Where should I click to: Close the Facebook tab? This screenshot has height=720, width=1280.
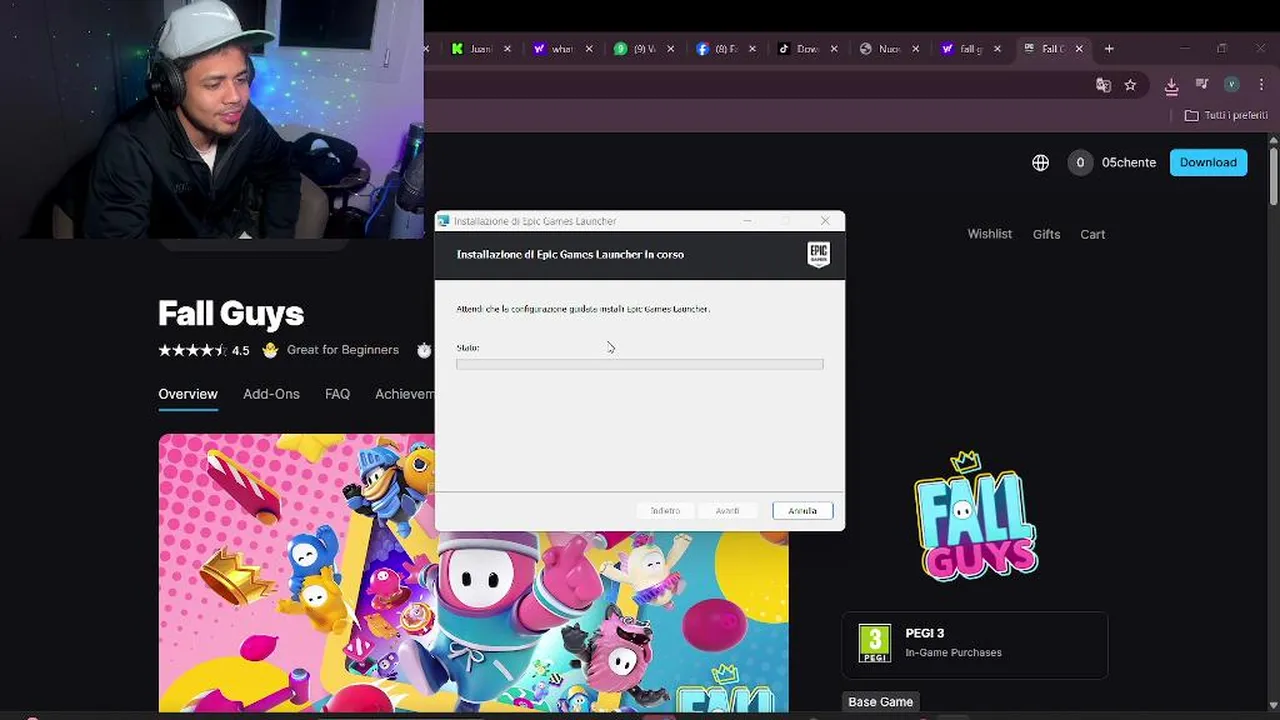[752, 49]
